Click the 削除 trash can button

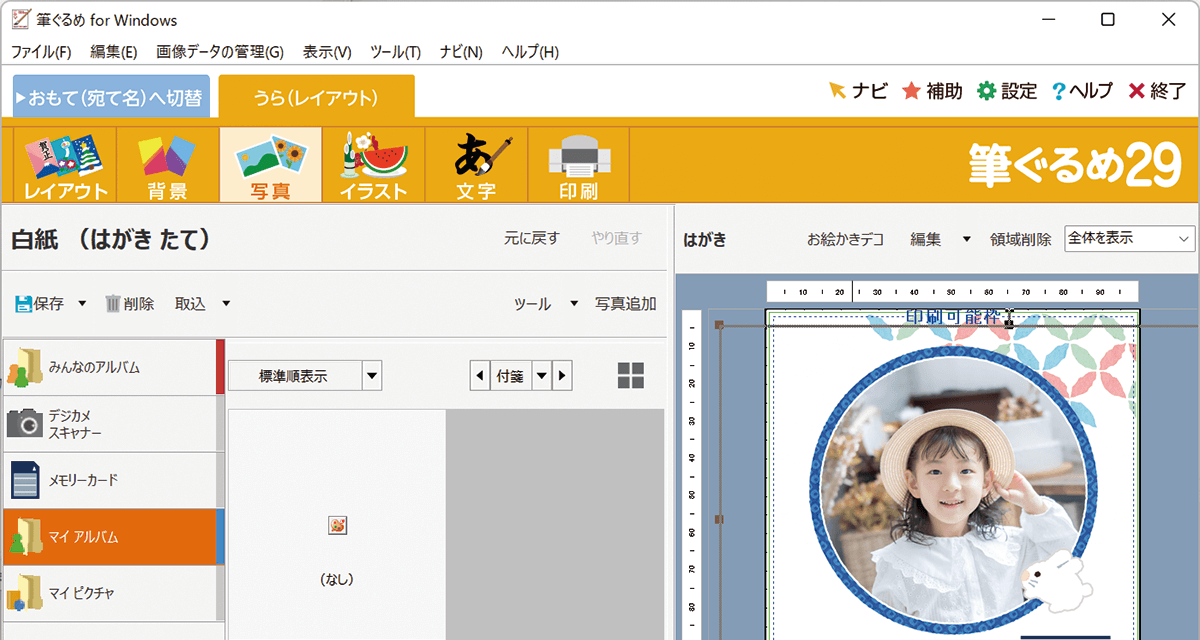[129, 303]
